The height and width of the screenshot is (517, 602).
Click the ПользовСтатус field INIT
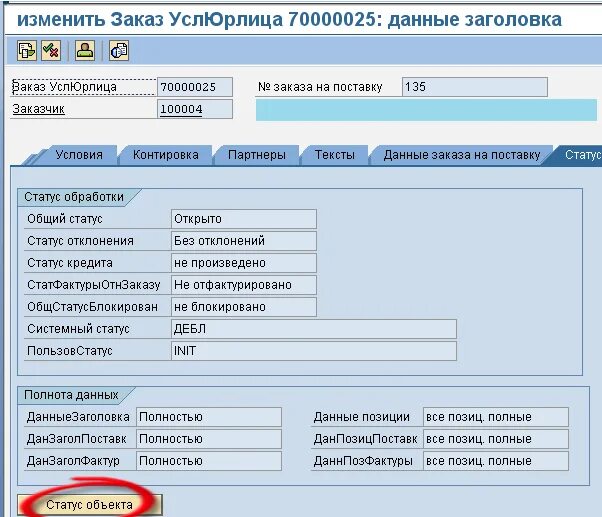[314, 351]
